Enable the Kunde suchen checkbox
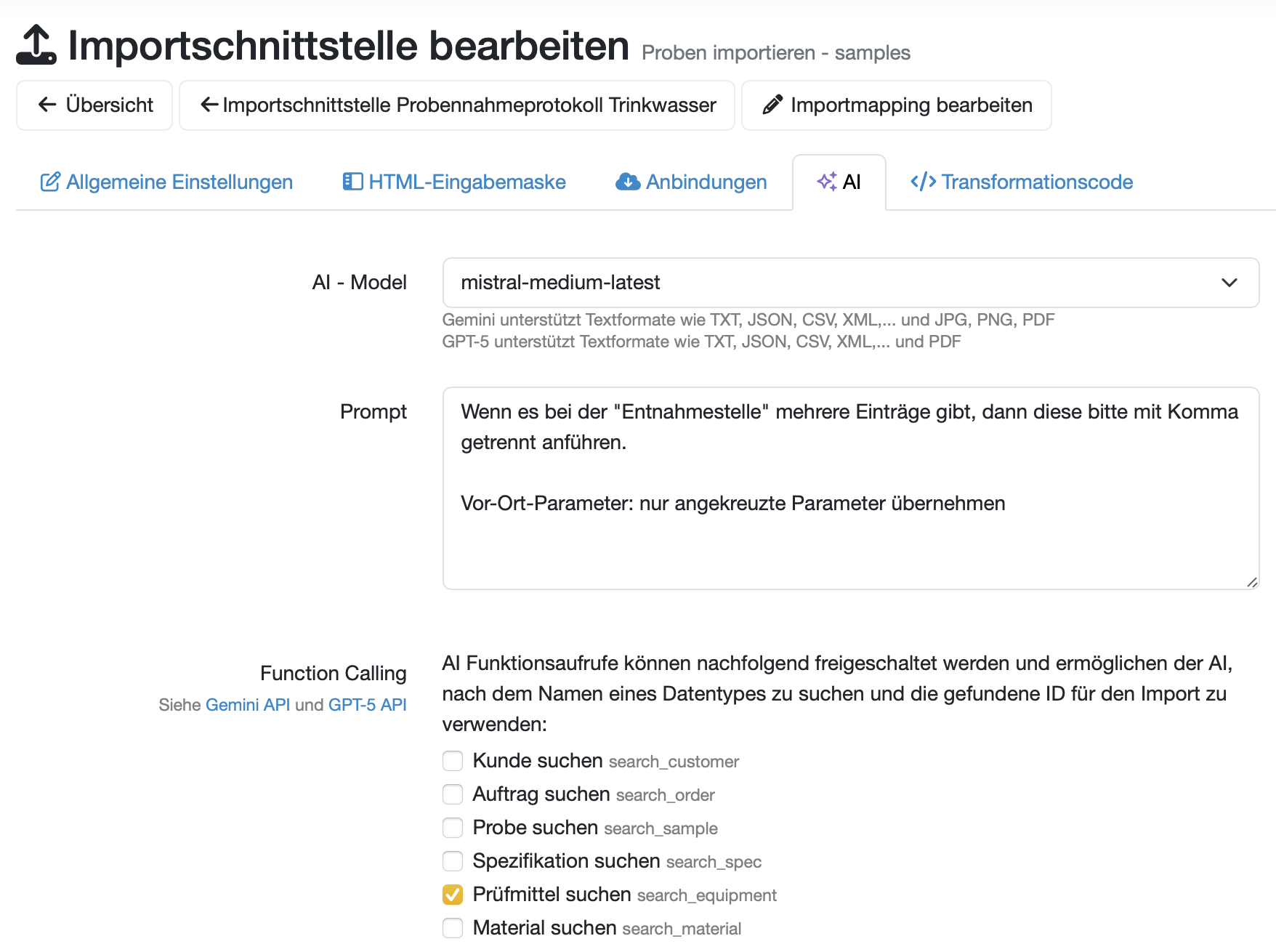 pyautogui.click(x=453, y=761)
